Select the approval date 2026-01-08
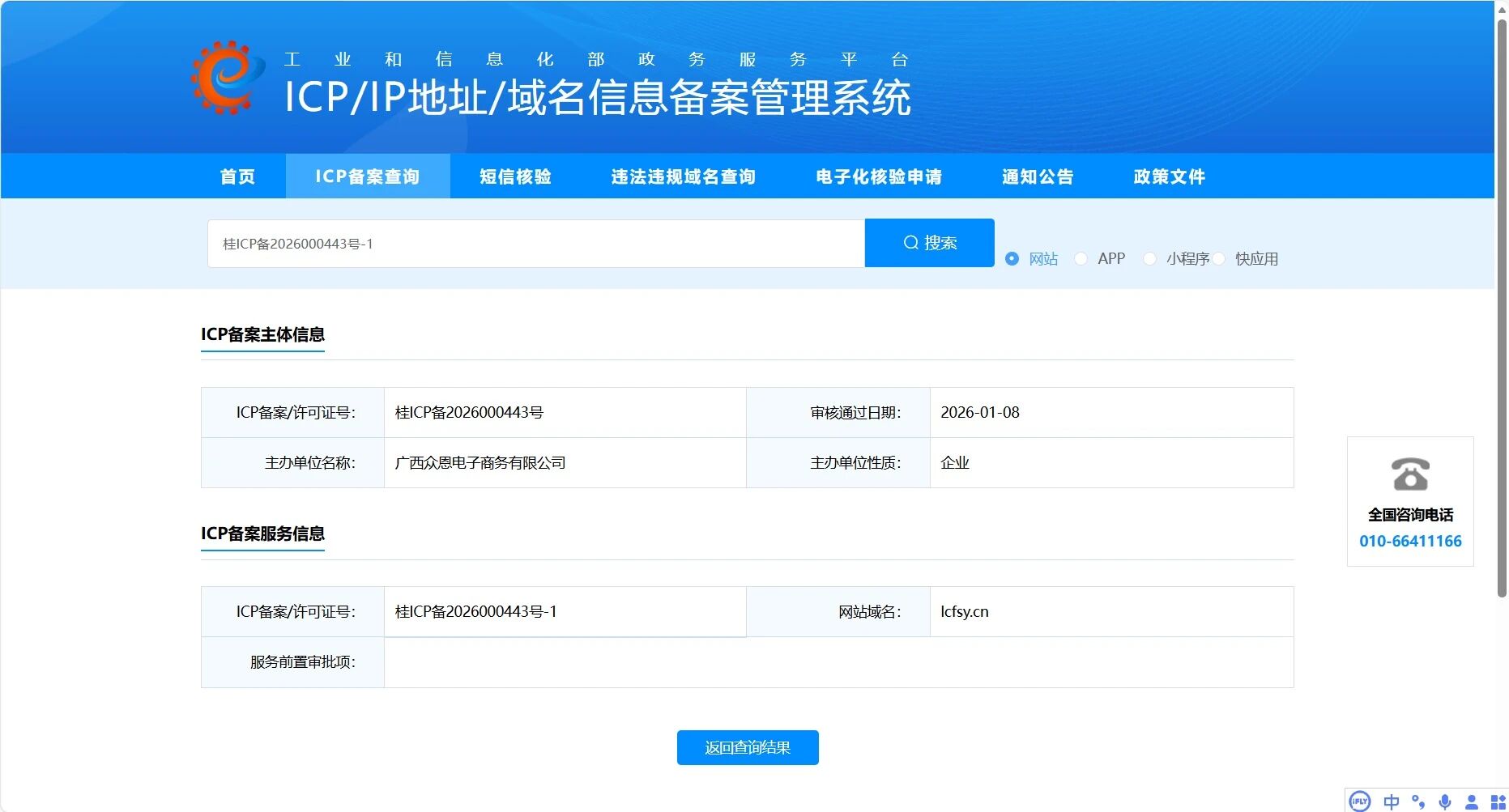 980,413
